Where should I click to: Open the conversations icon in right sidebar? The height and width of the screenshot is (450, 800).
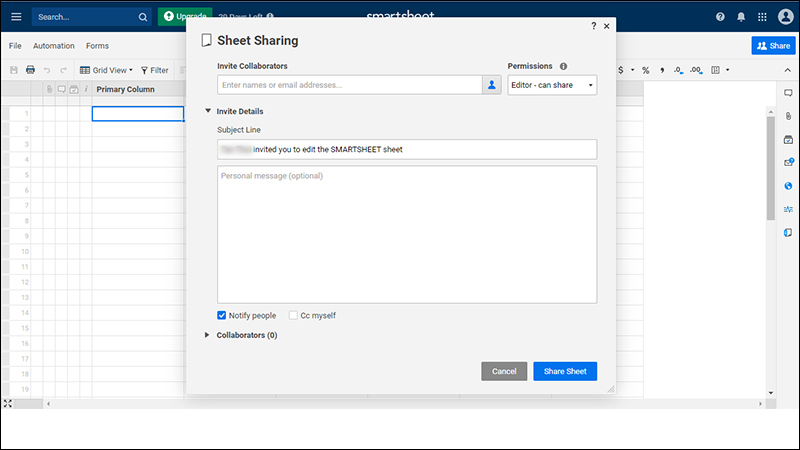pyautogui.click(x=788, y=93)
